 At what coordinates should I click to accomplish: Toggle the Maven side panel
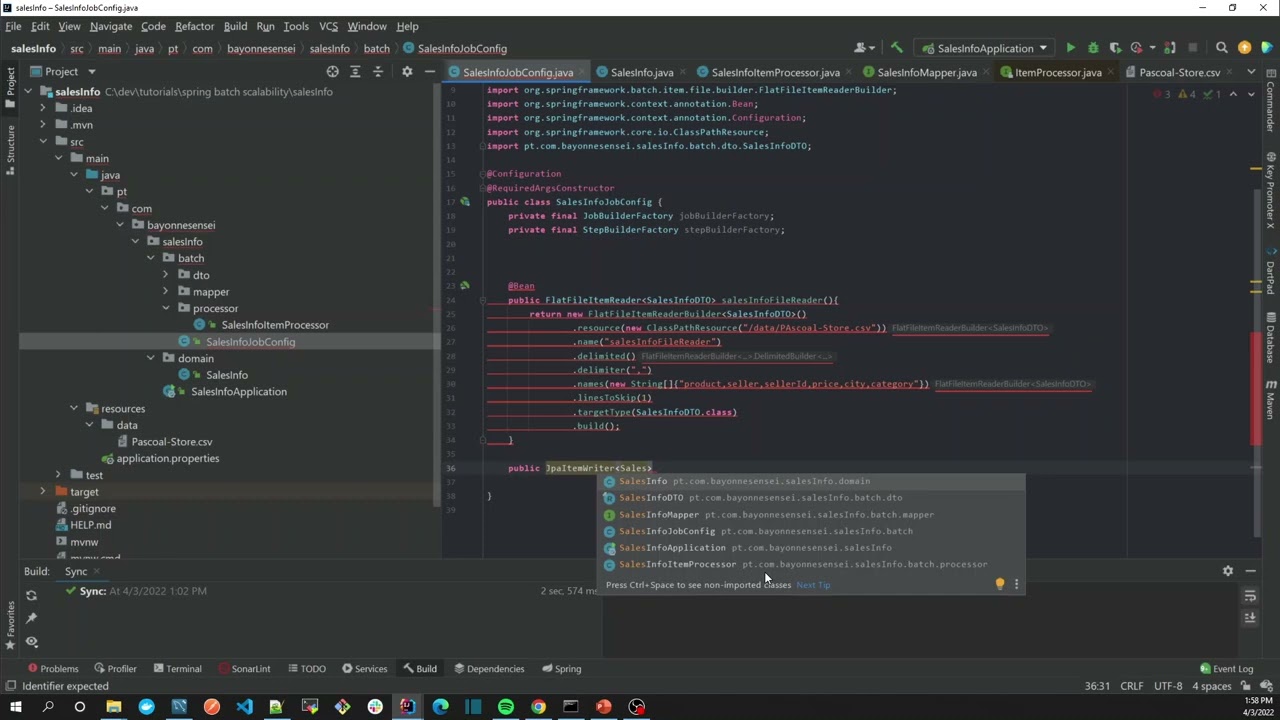(1270, 400)
